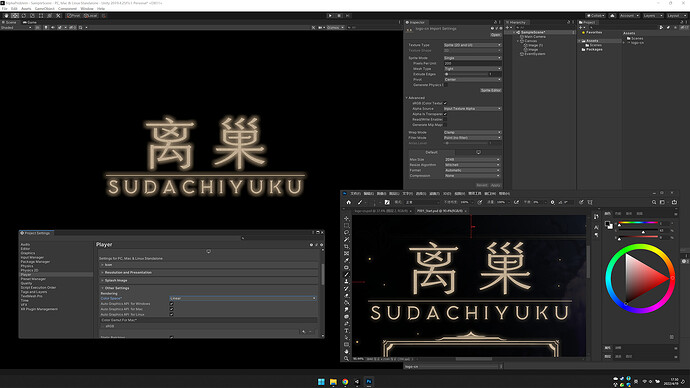Click the Apply button in Inspector

click(x=495, y=185)
